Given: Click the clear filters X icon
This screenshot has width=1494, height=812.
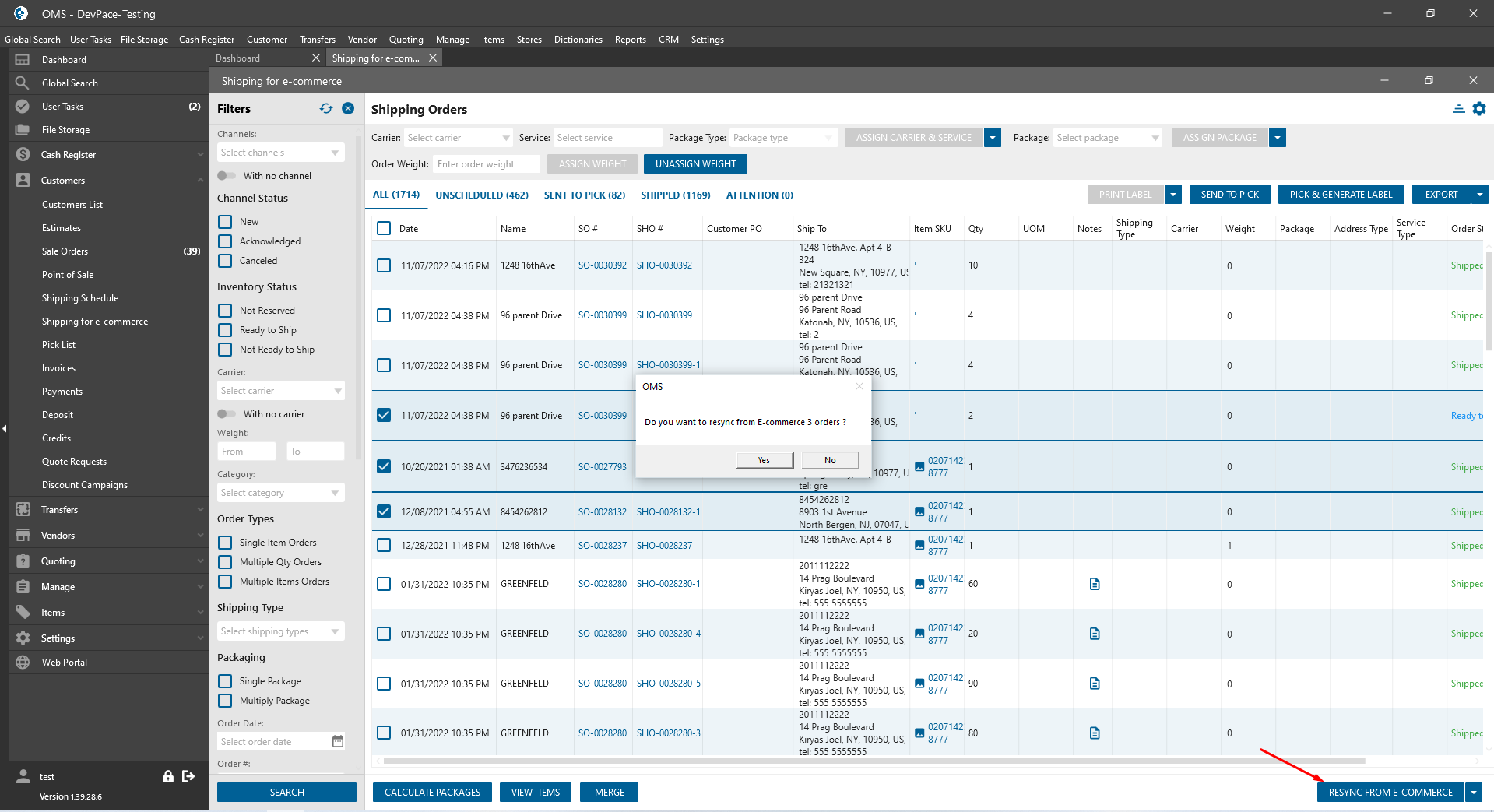Looking at the screenshot, I should coord(348,109).
